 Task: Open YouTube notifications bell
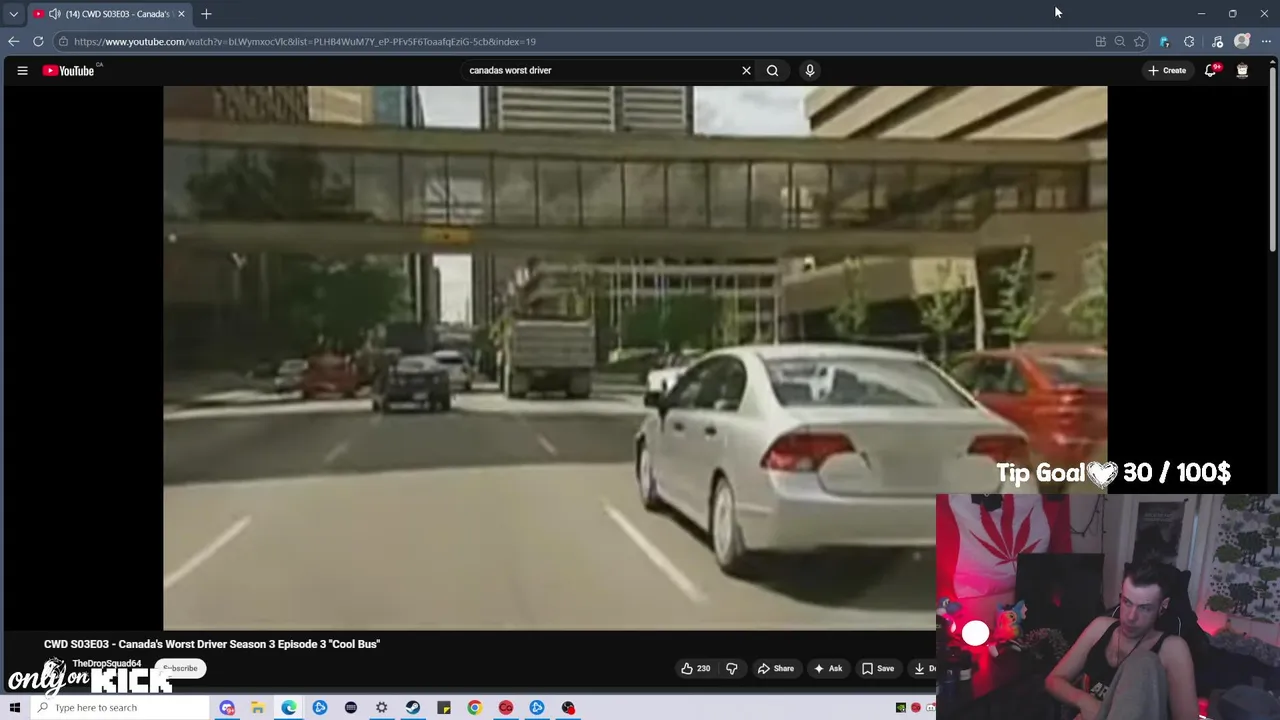point(1211,70)
